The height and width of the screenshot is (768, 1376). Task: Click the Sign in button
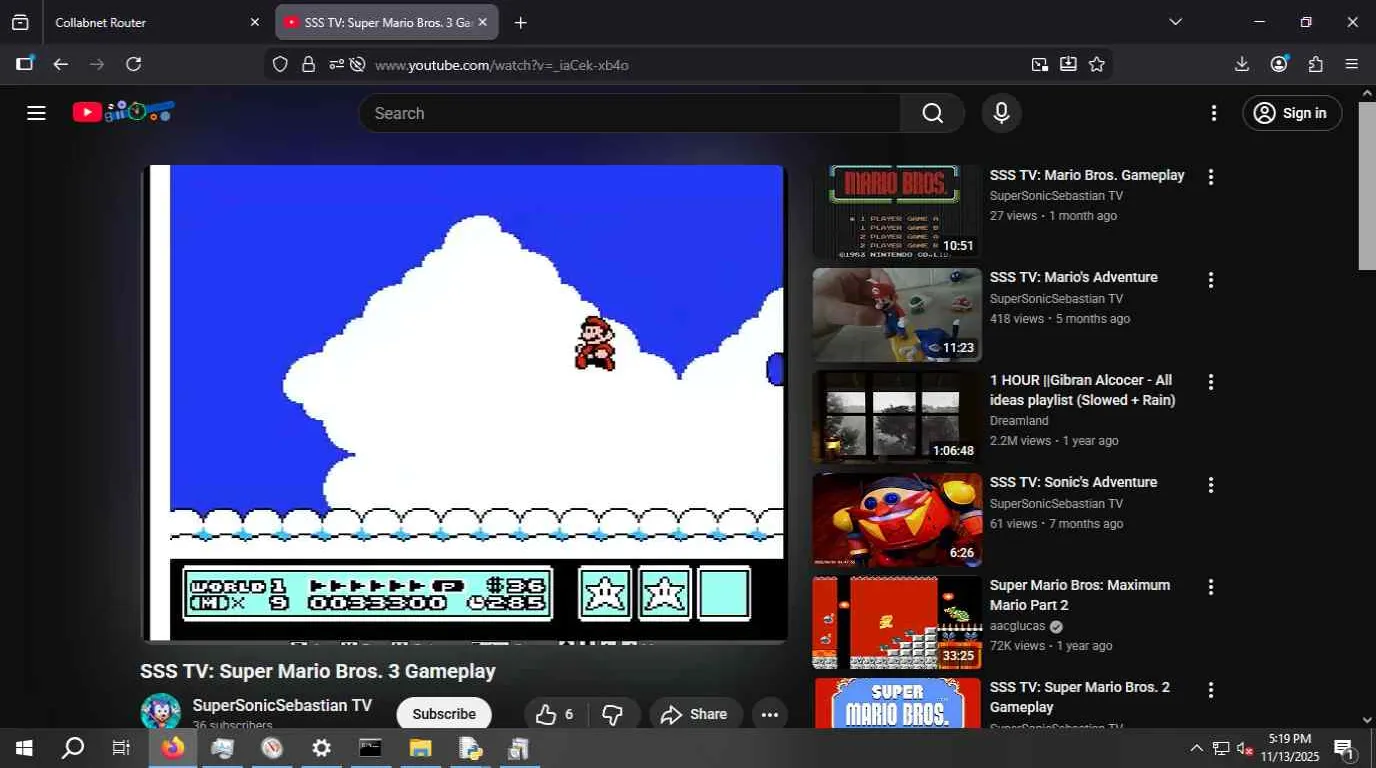(x=1292, y=113)
